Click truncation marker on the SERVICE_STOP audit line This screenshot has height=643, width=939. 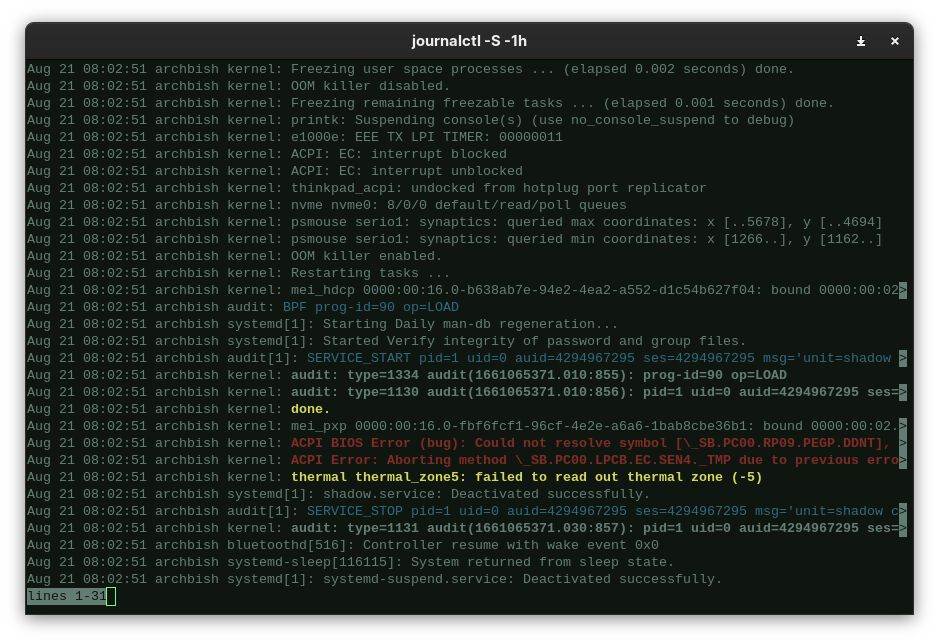pyautogui.click(x=903, y=511)
